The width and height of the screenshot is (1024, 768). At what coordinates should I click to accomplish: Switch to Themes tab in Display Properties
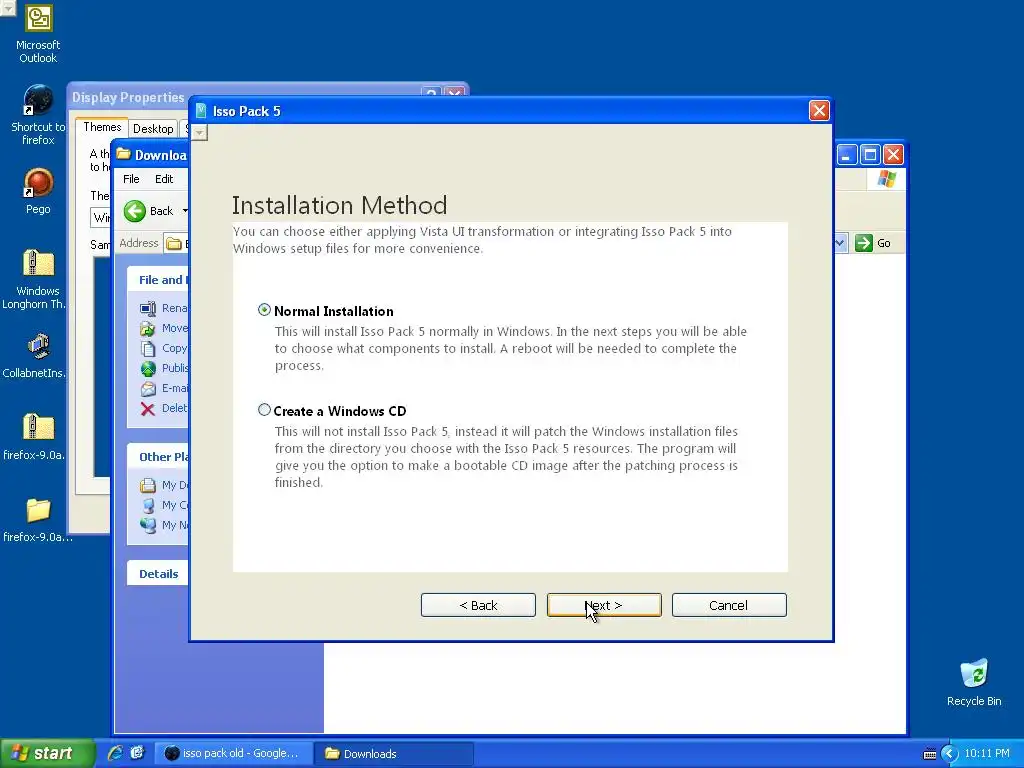click(102, 127)
